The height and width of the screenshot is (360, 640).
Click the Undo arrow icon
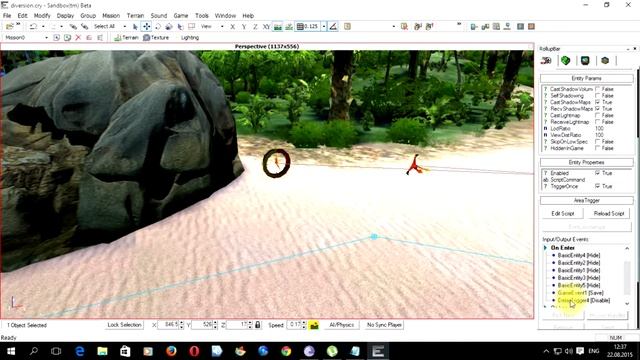33,27
